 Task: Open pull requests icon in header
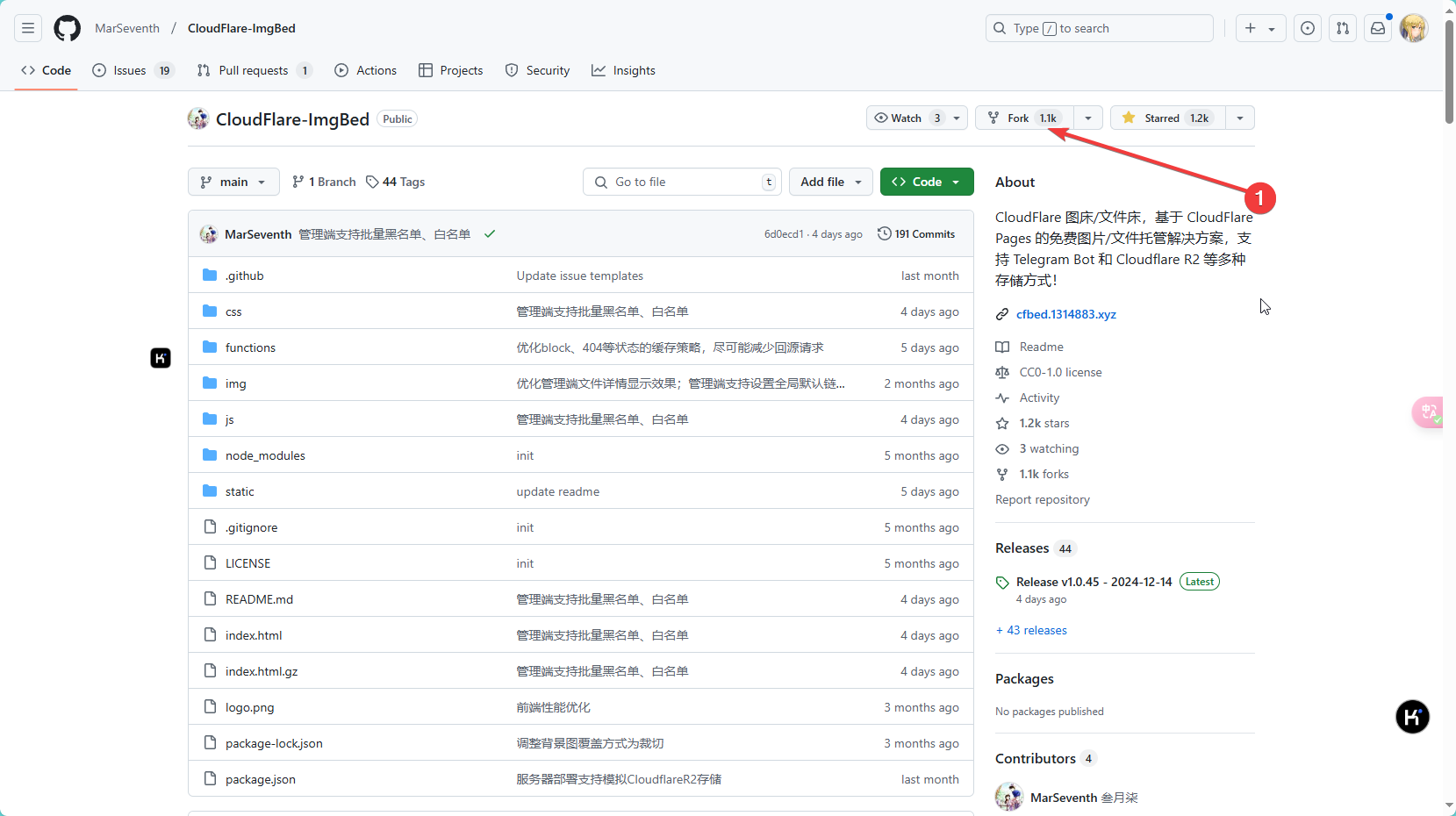(1343, 28)
